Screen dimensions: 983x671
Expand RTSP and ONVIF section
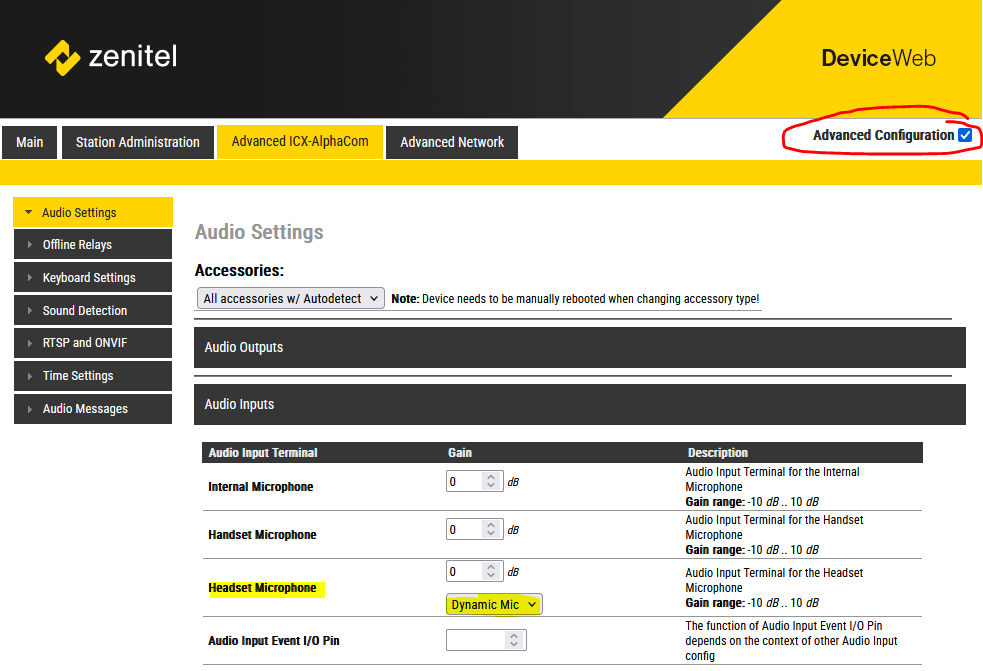92,343
